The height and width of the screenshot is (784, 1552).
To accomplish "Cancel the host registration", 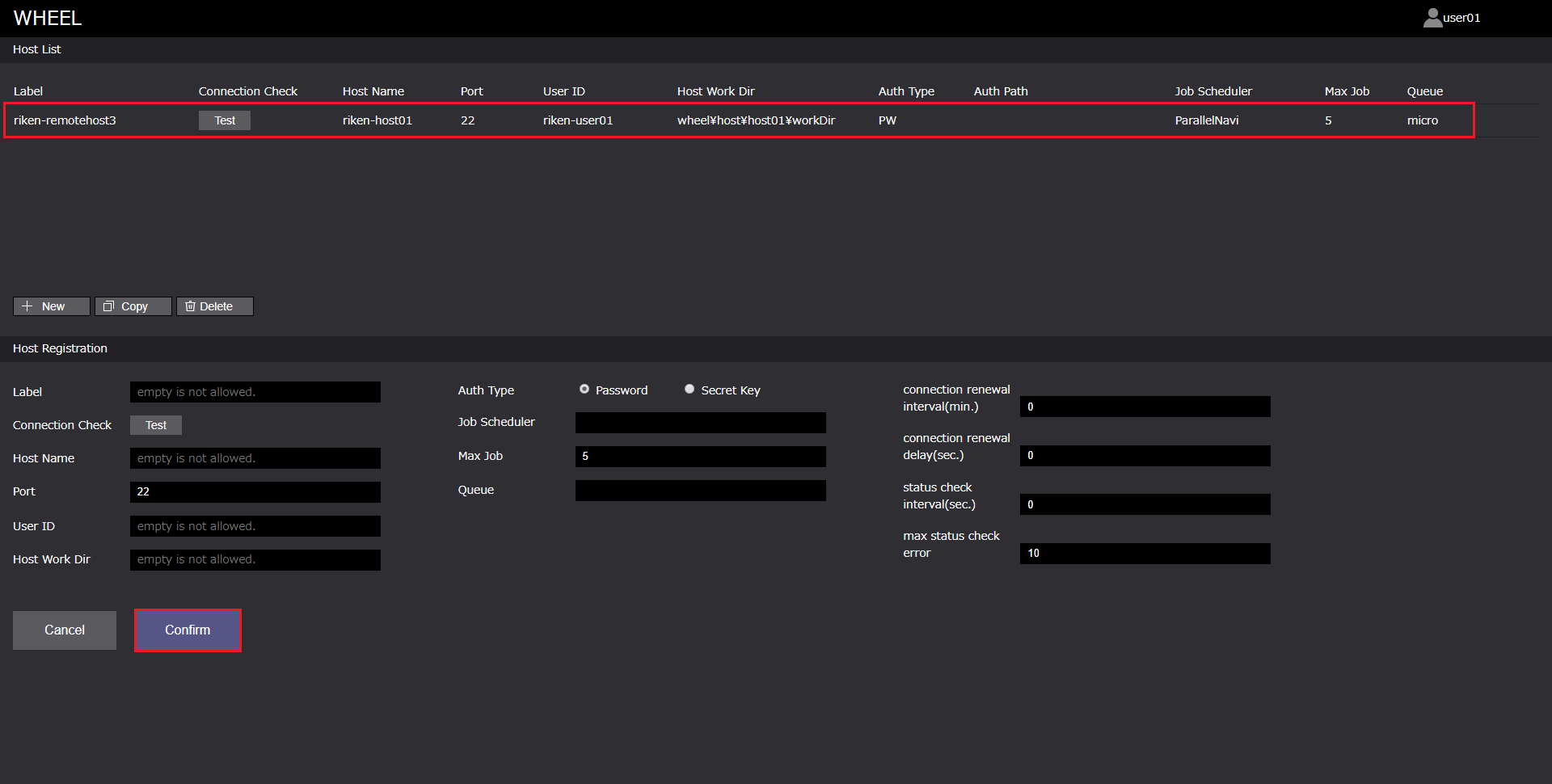I will tap(65, 630).
